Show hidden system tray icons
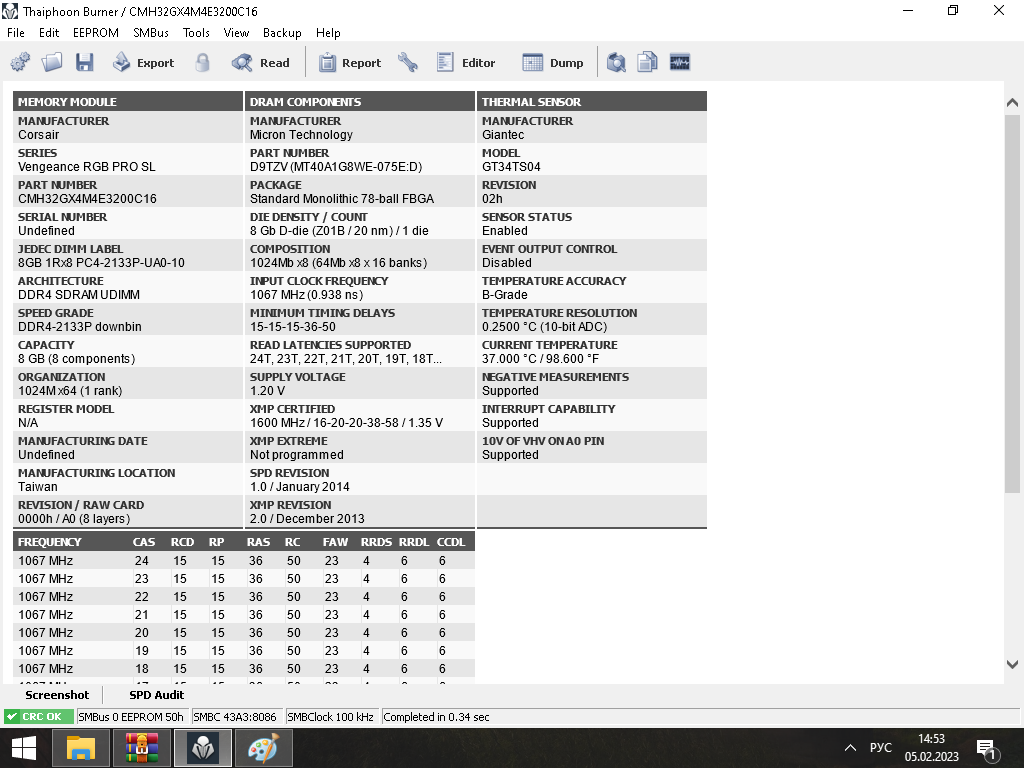Image resolution: width=1024 pixels, height=768 pixels. coord(850,748)
